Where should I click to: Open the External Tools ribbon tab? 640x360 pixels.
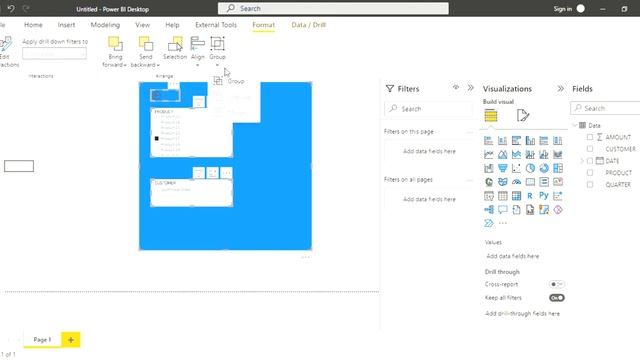coord(216,25)
